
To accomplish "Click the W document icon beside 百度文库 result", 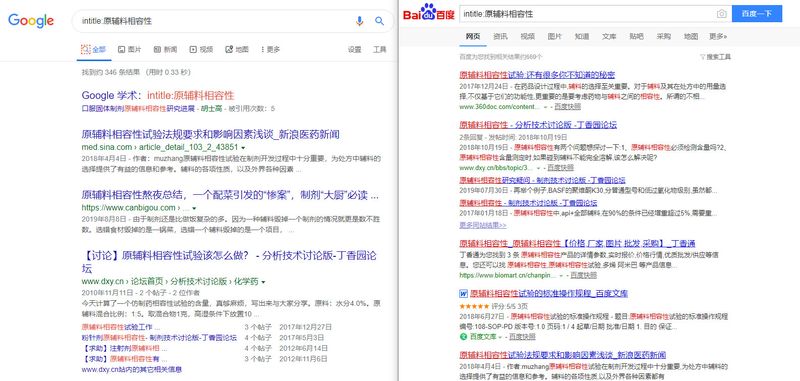I will [x=463, y=294].
